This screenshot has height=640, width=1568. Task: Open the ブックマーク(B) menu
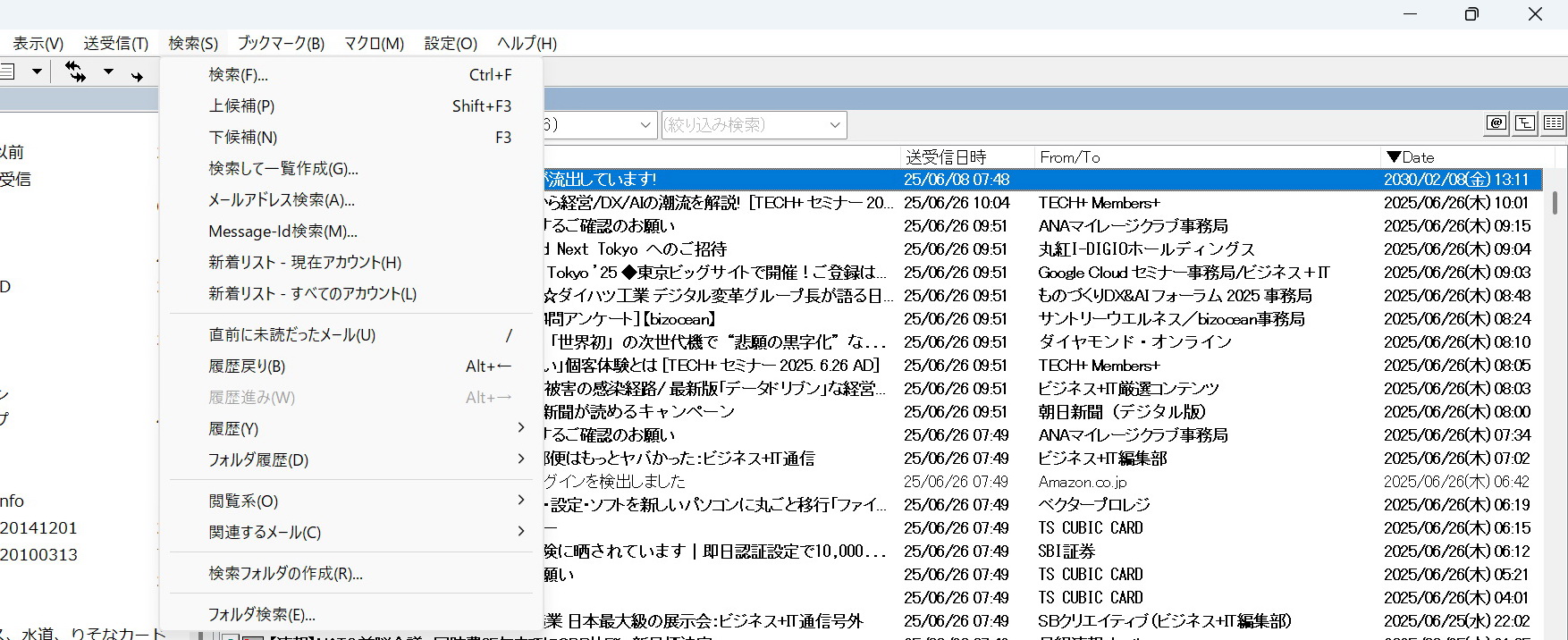coord(281,43)
